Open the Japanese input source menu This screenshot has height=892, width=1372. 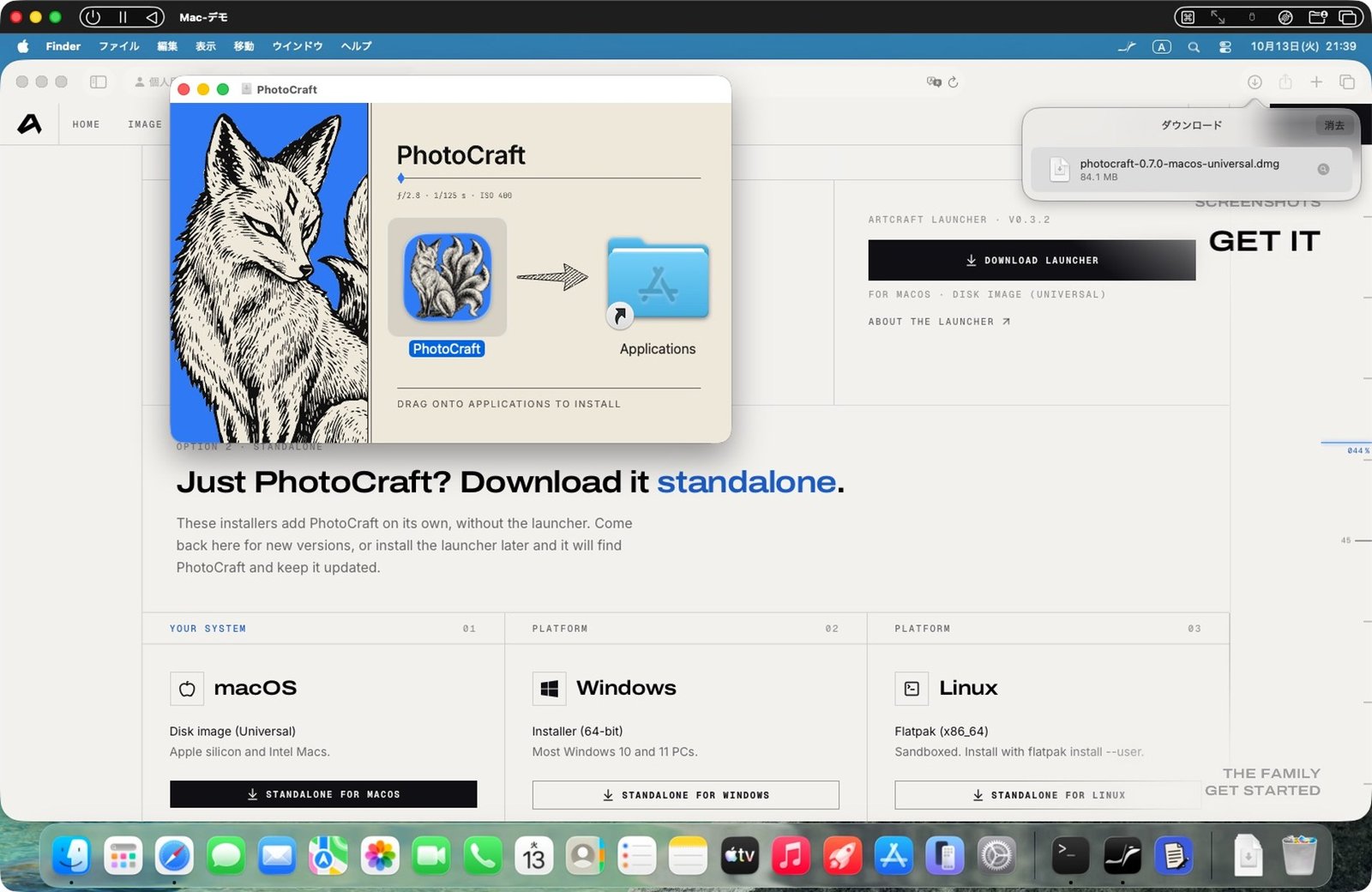[x=1161, y=47]
